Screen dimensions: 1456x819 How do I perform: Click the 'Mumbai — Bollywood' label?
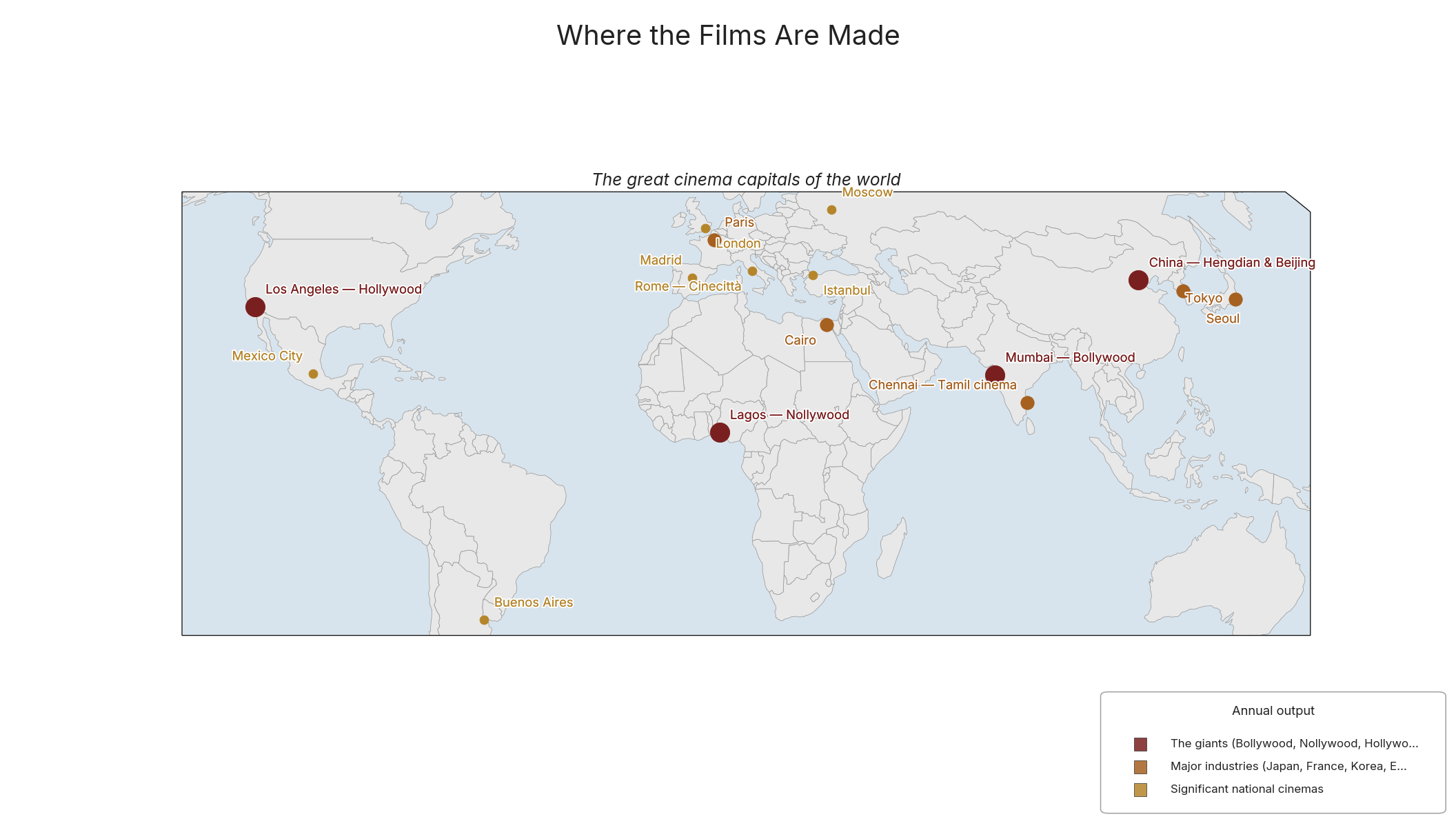point(1070,358)
